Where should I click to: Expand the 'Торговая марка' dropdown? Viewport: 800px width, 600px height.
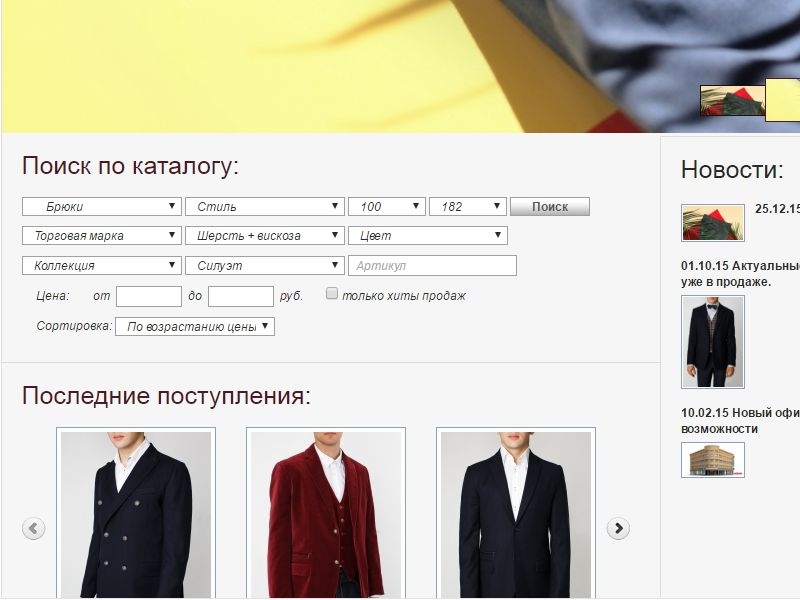coord(101,236)
